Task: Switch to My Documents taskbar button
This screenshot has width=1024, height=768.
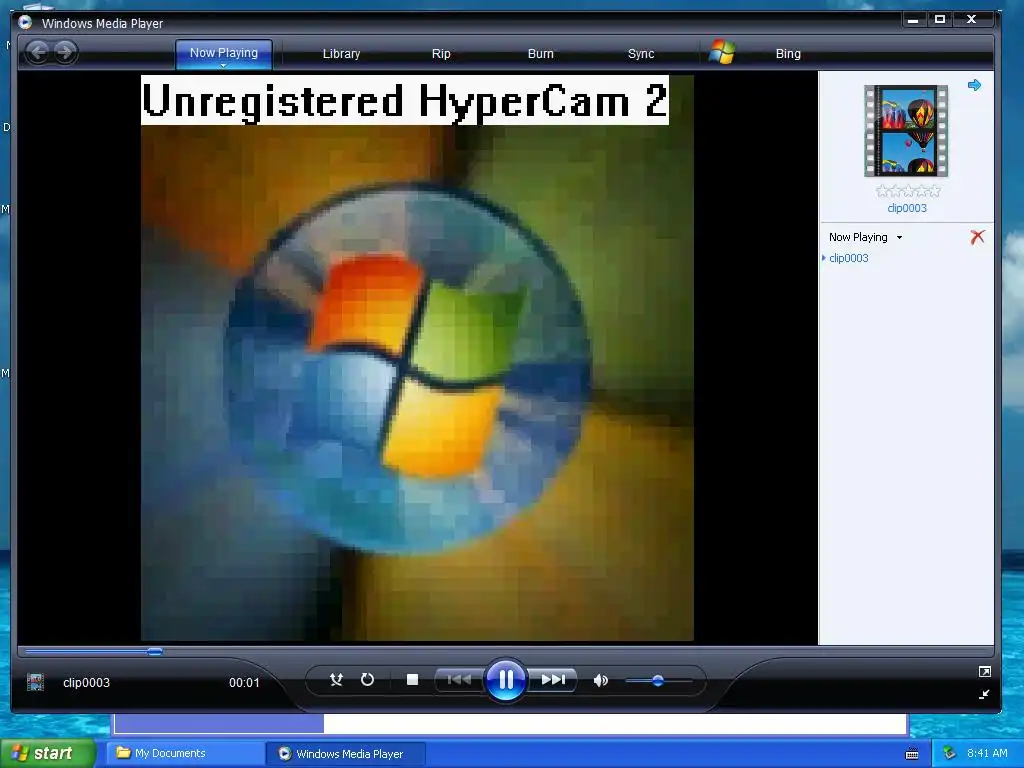Action: pos(185,754)
